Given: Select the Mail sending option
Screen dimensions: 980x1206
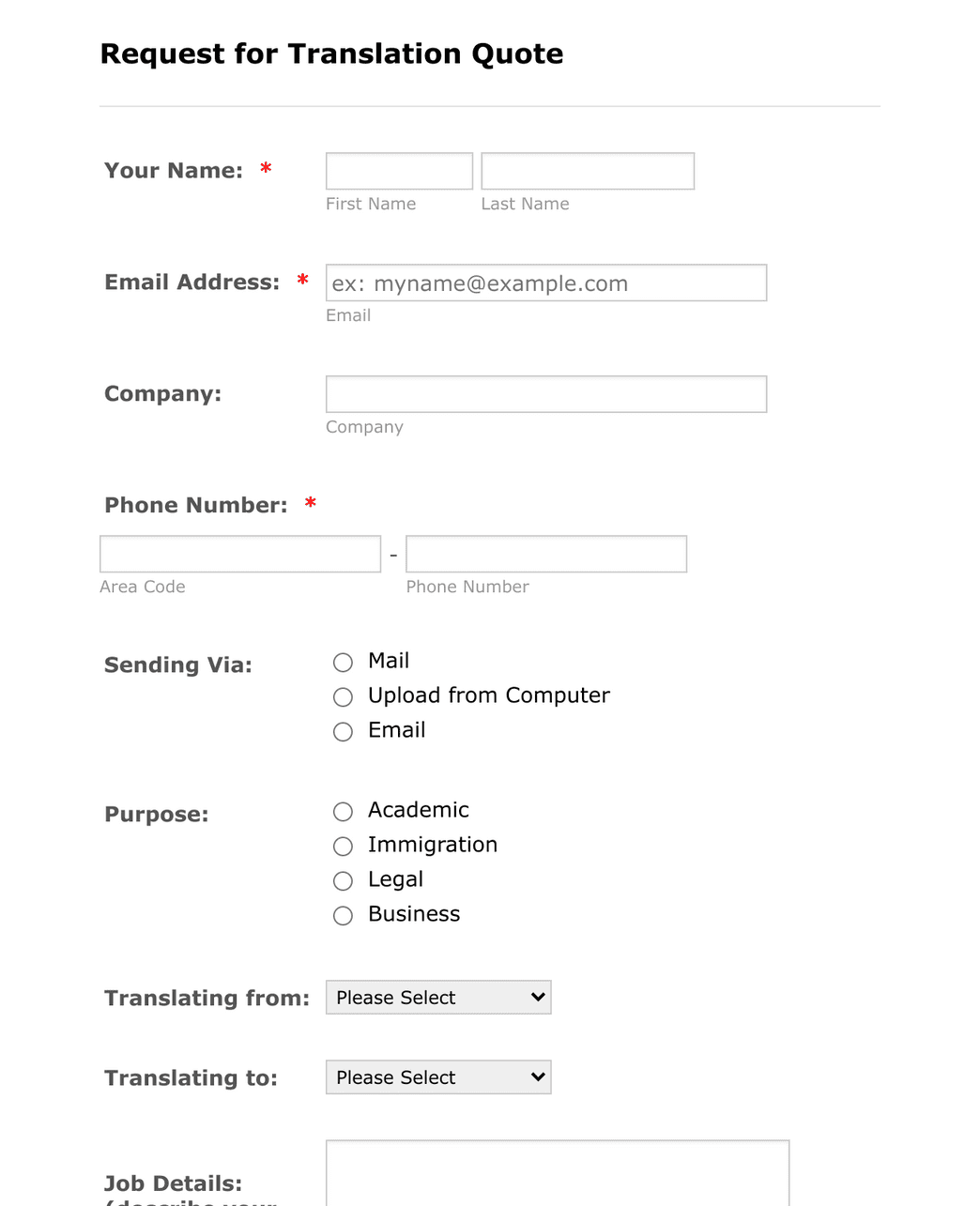Looking at the screenshot, I should (343, 662).
